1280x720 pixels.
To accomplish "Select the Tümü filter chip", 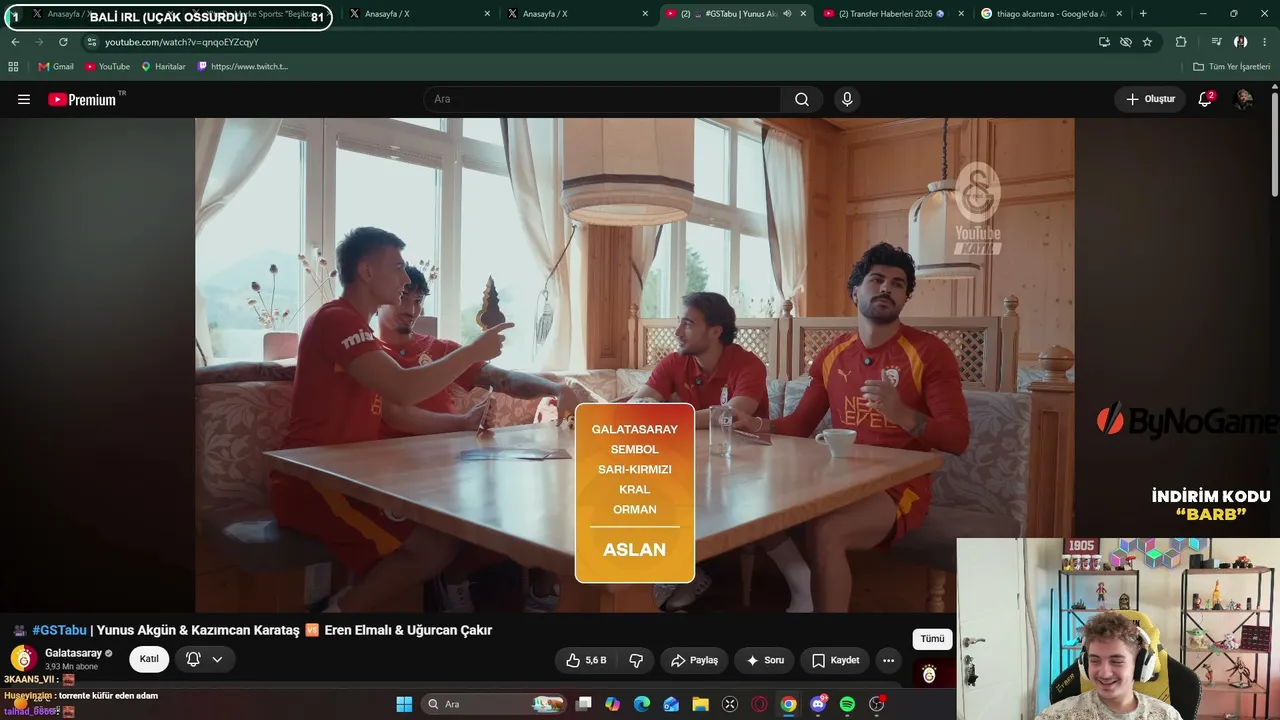I will [x=932, y=639].
